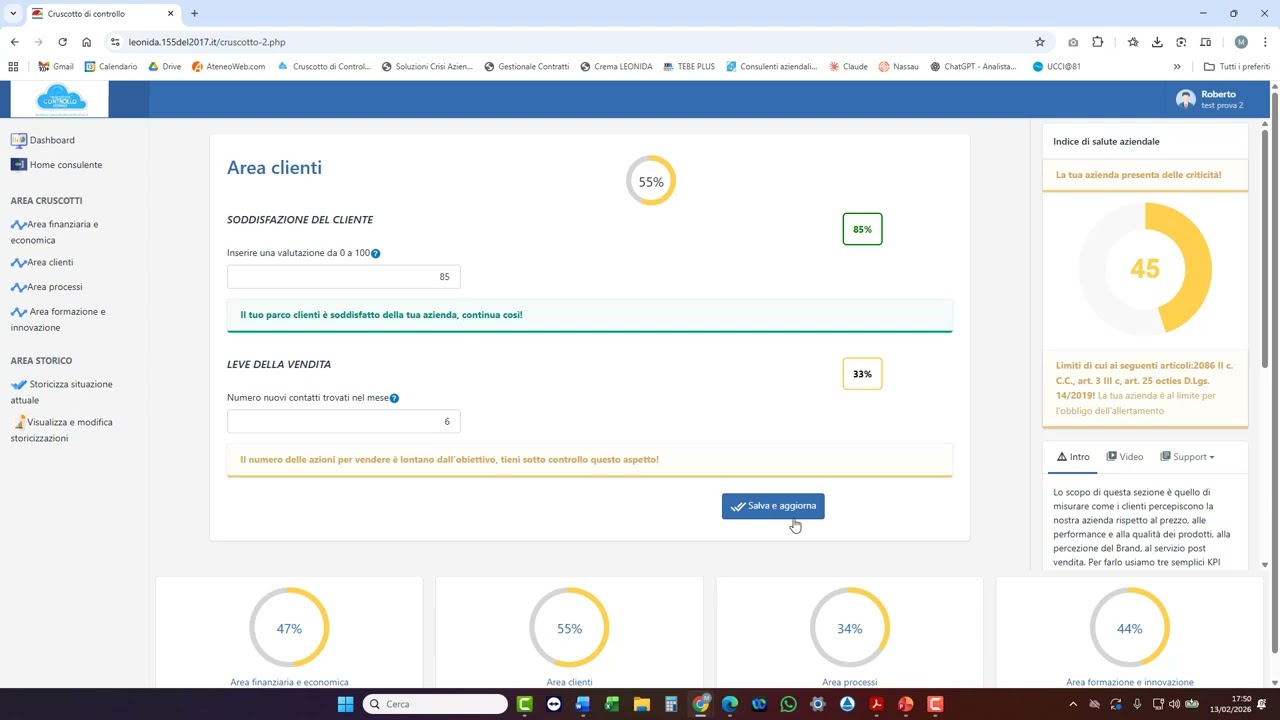Click the help icon next to valutazione label
1280x720 pixels.
(x=376, y=254)
